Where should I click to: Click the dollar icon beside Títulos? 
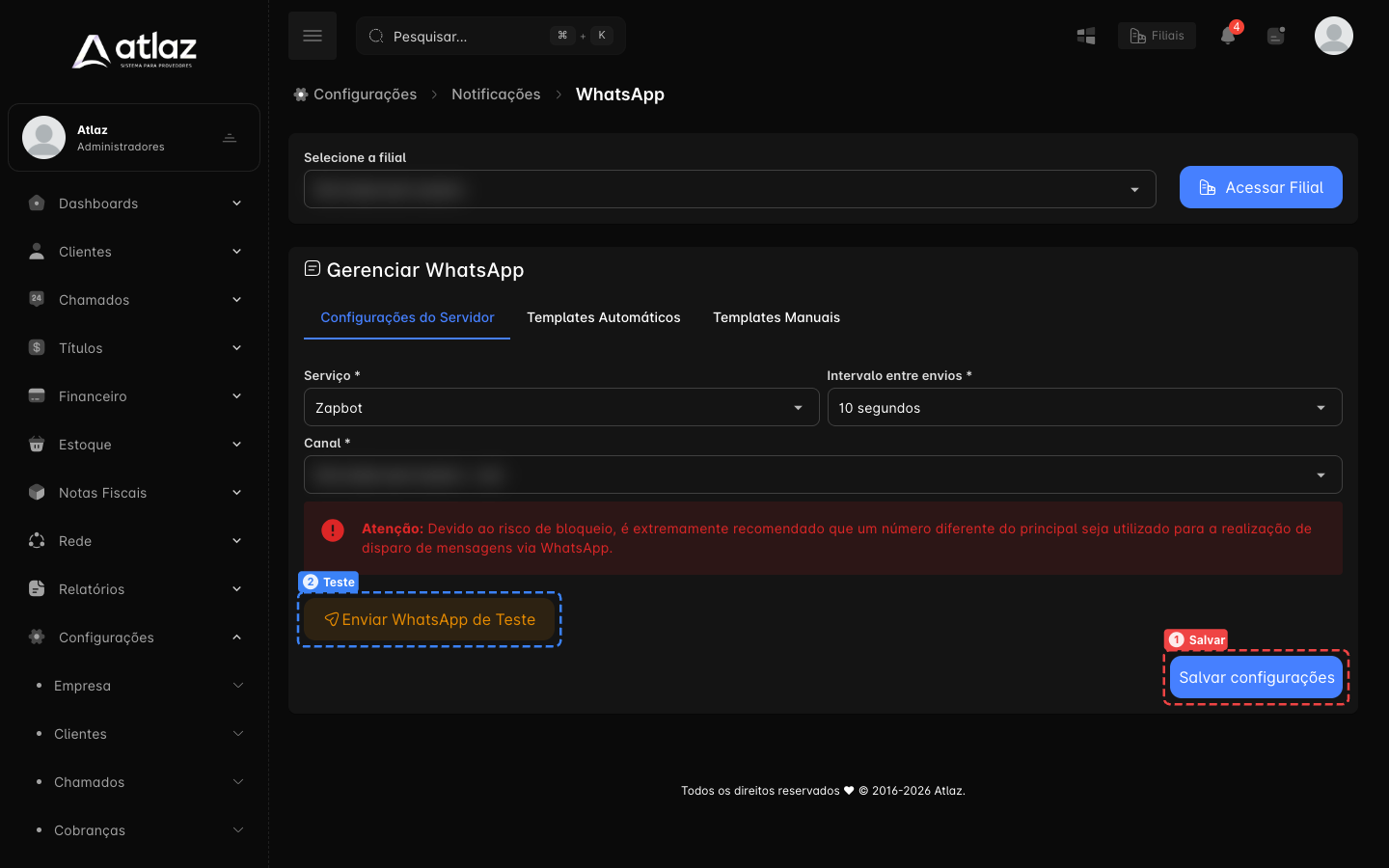[x=37, y=347]
